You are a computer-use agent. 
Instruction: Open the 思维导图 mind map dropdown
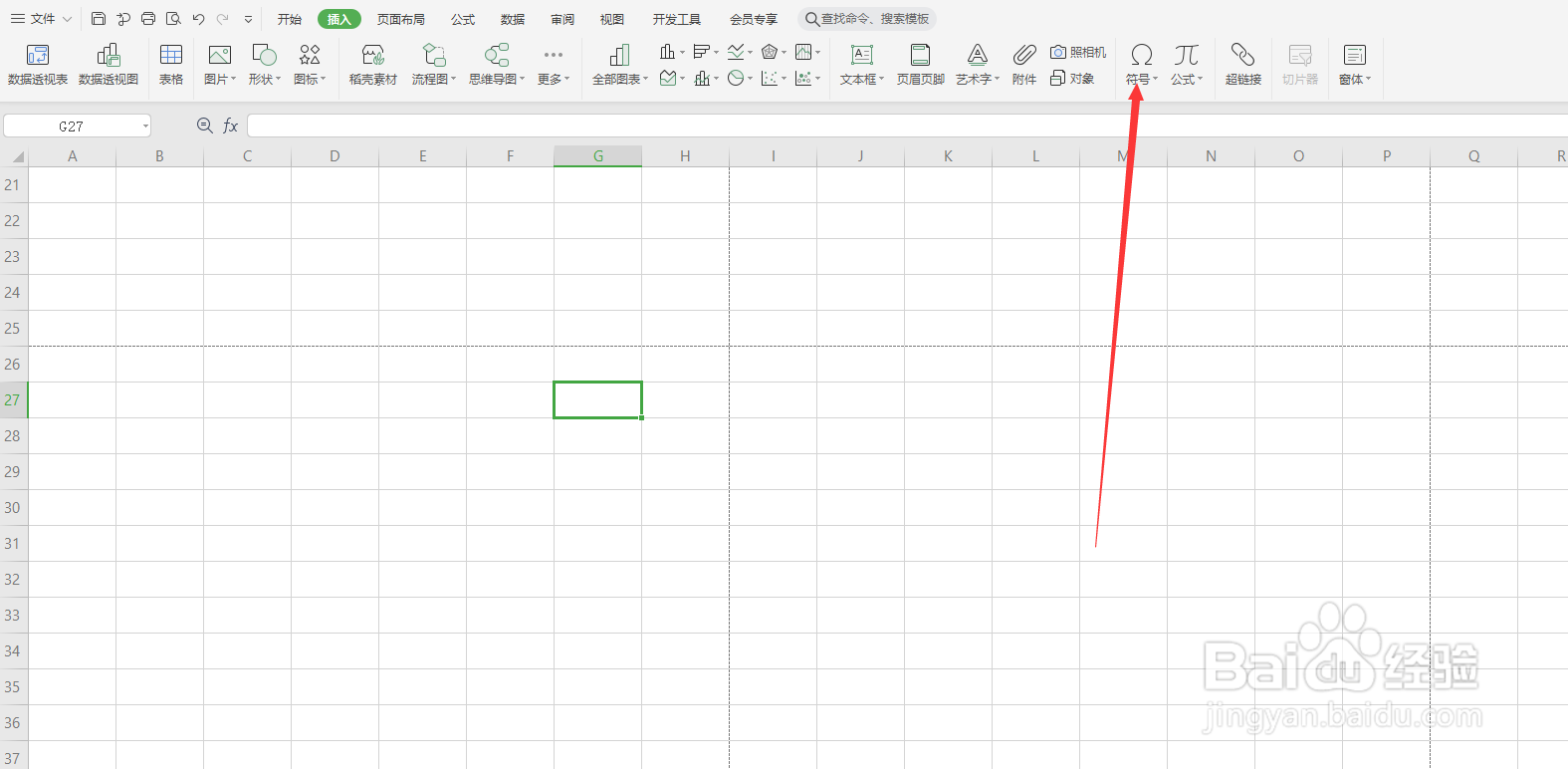pyautogui.click(x=497, y=65)
